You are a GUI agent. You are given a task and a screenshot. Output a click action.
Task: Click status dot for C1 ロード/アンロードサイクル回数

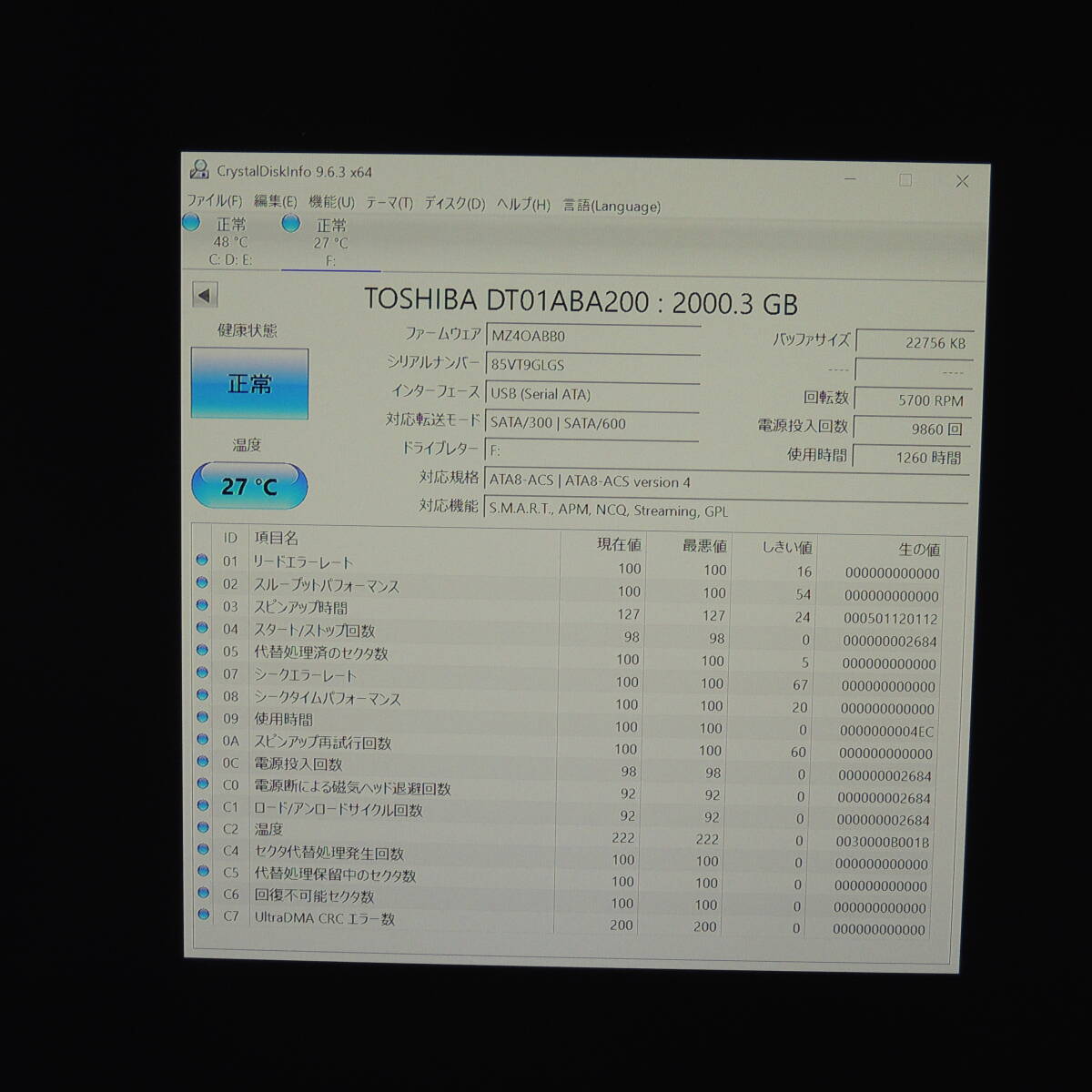coord(202,805)
